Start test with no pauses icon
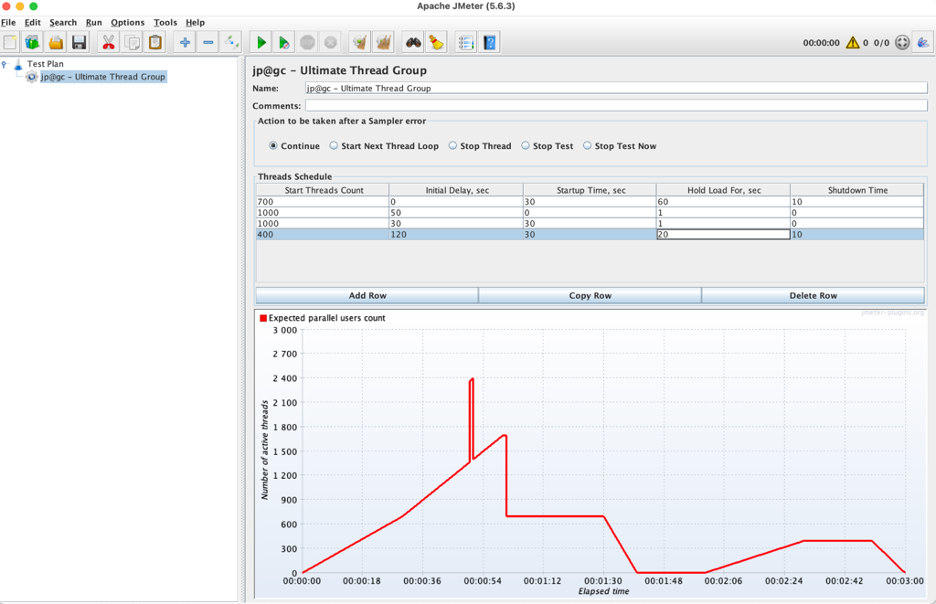Viewport: 936px width, 604px height. (x=284, y=42)
